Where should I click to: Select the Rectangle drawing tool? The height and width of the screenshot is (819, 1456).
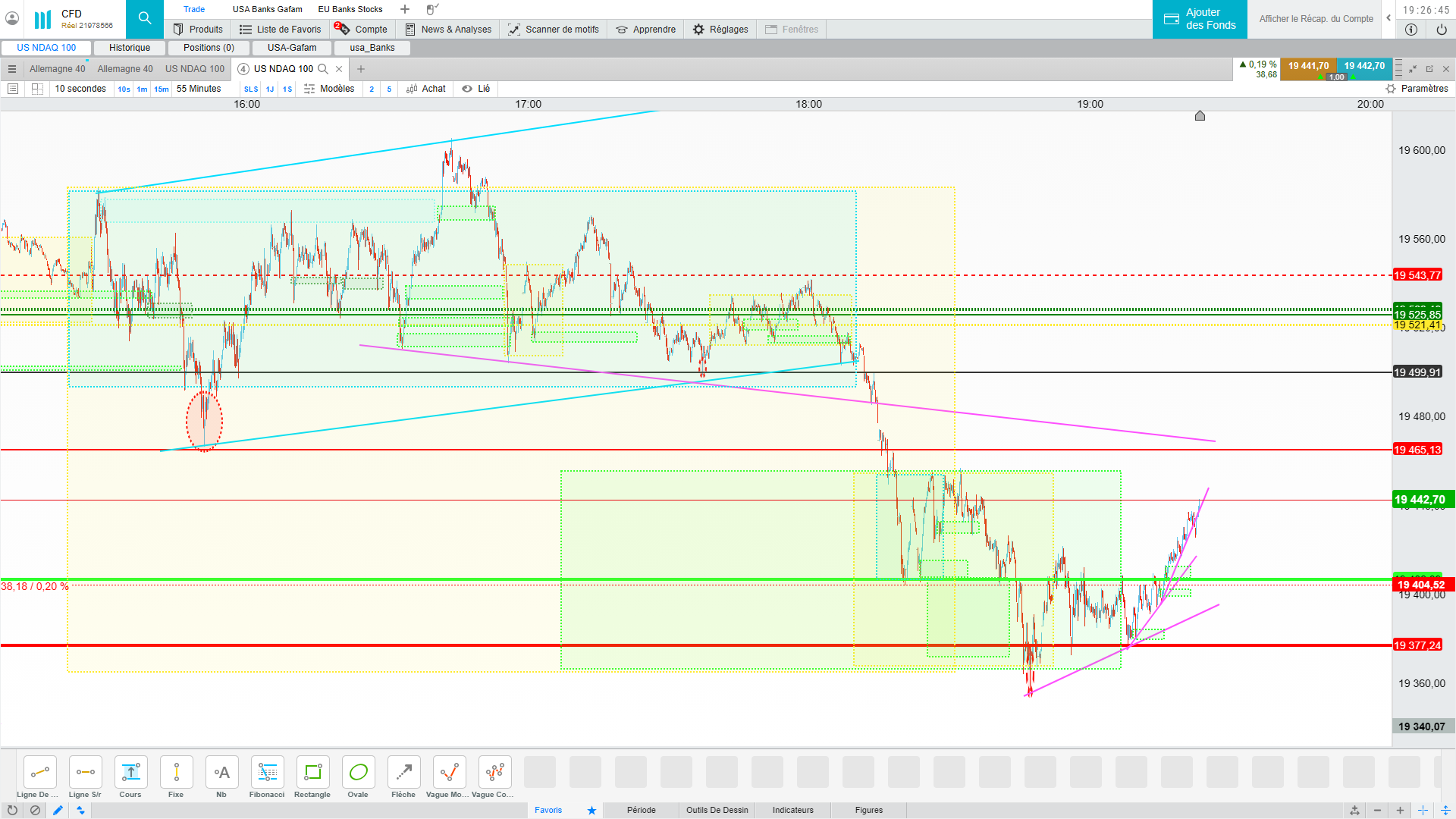tap(312, 773)
